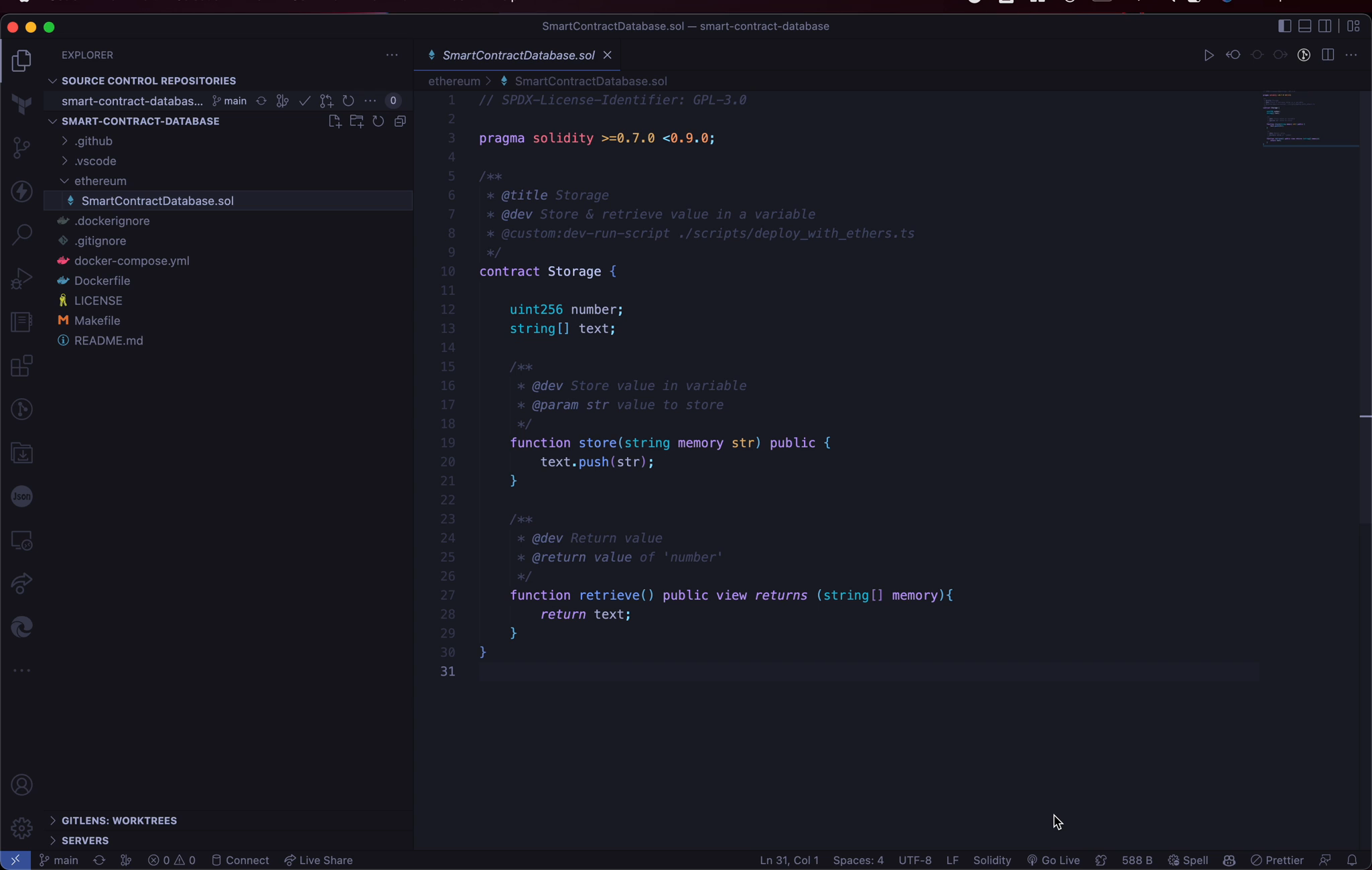This screenshot has height=870, width=1372.
Task: Open the Json extension icon
Action: click(x=21, y=497)
